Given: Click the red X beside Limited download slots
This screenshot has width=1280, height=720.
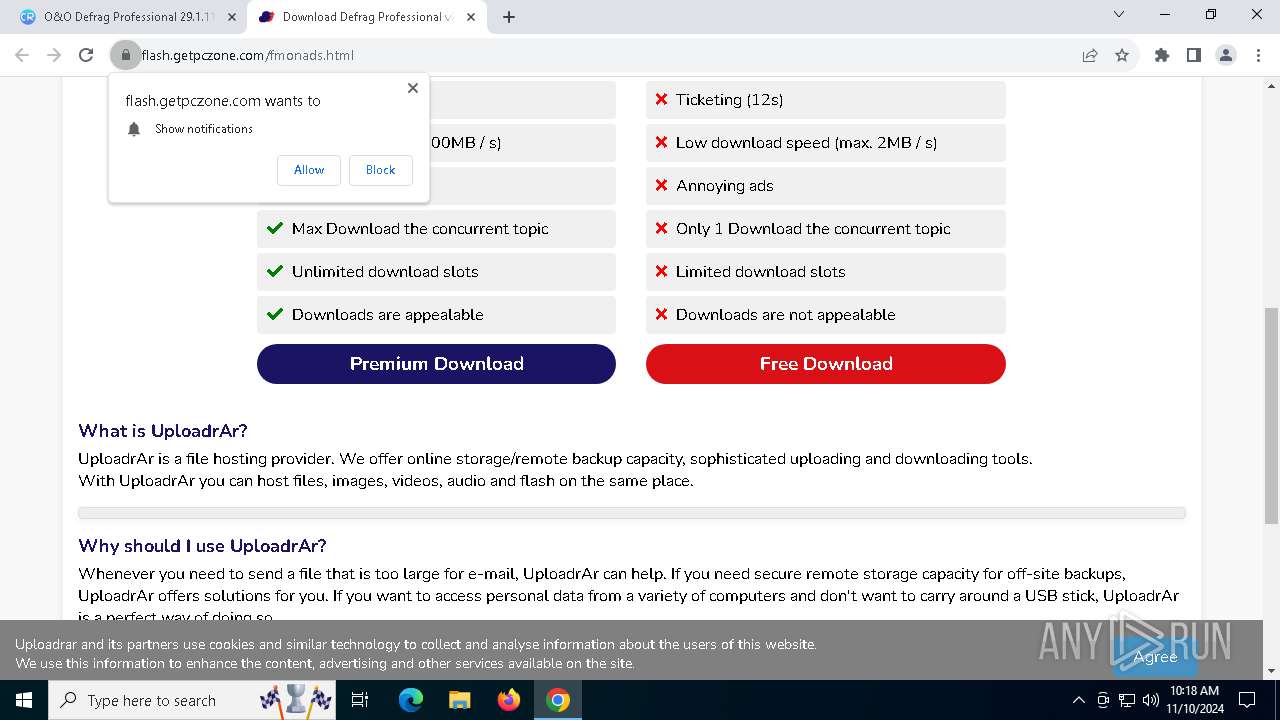Looking at the screenshot, I should [661, 271].
